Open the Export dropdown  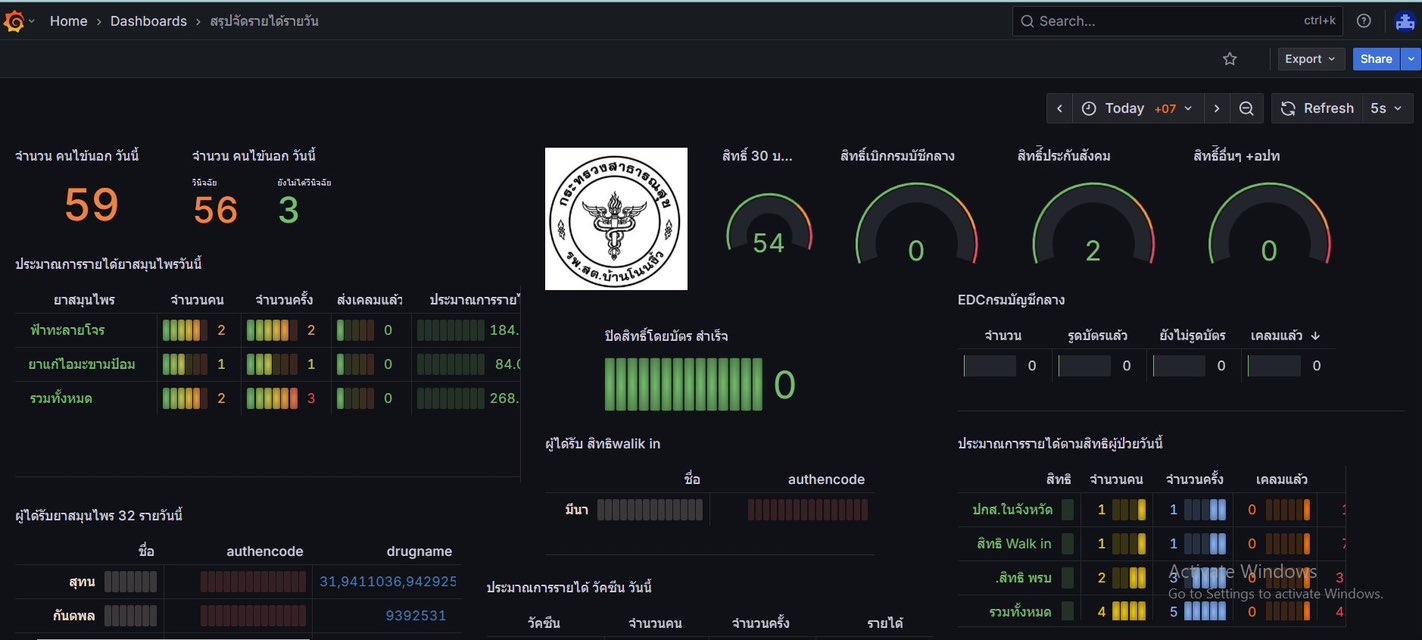[x=1310, y=59]
